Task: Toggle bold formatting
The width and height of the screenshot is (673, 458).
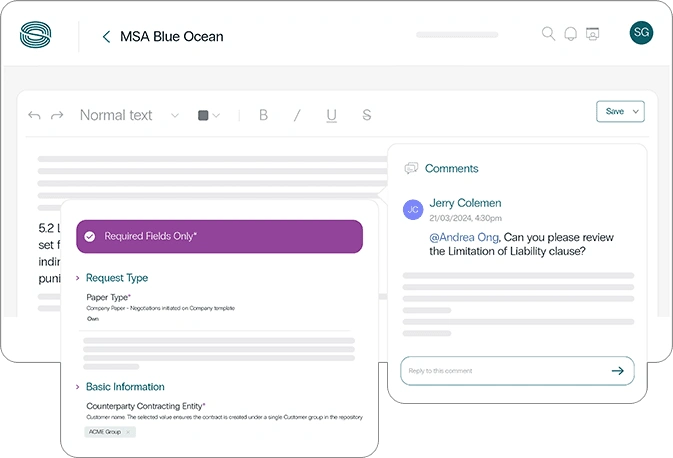Action: click(x=264, y=116)
